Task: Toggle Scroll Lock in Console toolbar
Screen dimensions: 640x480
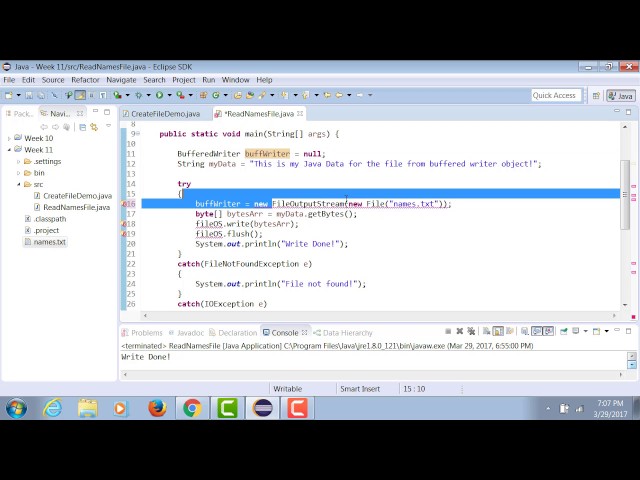Action: click(x=498, y=331)
